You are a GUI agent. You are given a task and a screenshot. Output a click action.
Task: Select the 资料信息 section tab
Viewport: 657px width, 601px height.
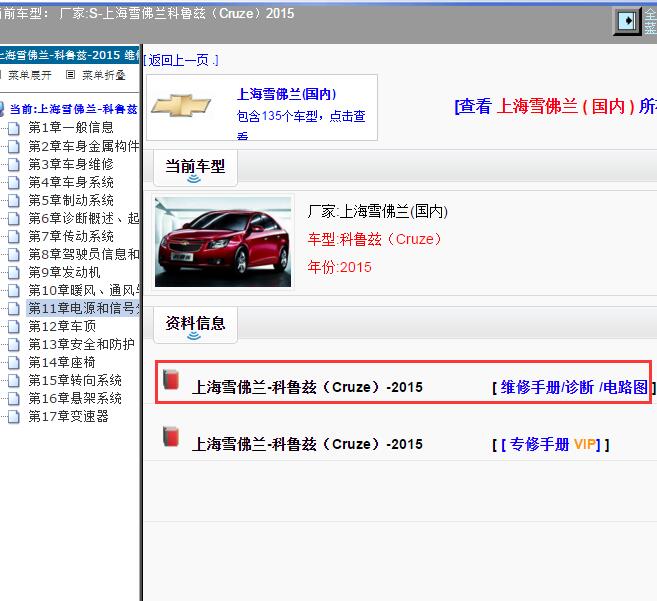[x=195, y=325]
